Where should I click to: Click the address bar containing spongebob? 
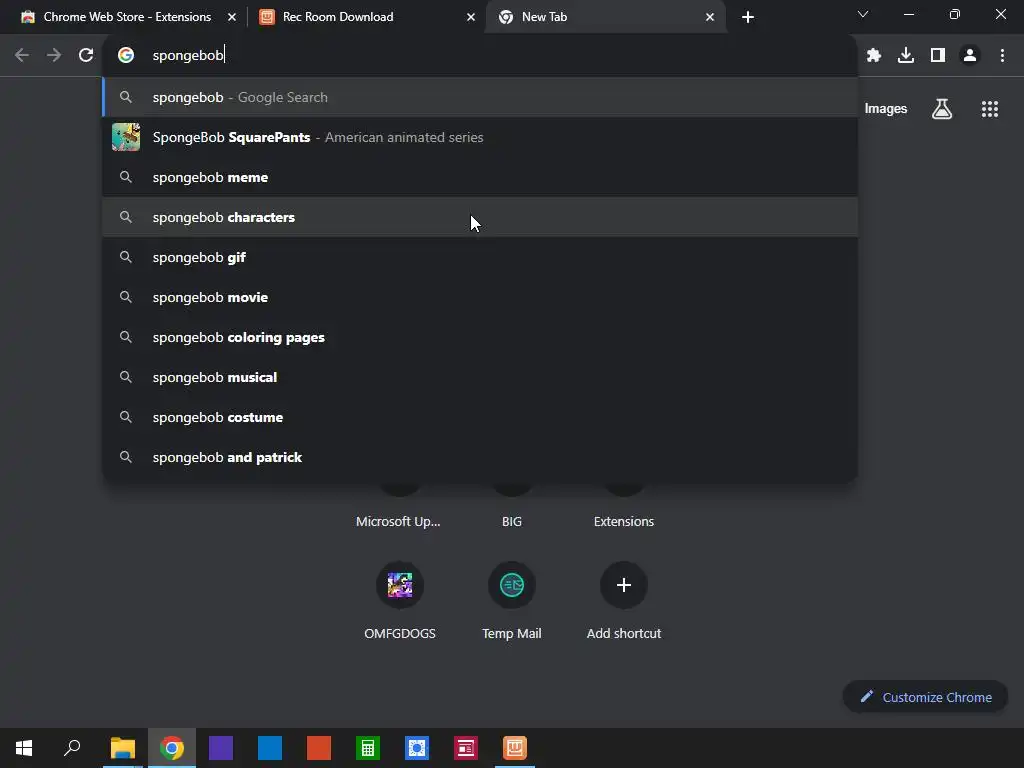click(x=480, y=56)
